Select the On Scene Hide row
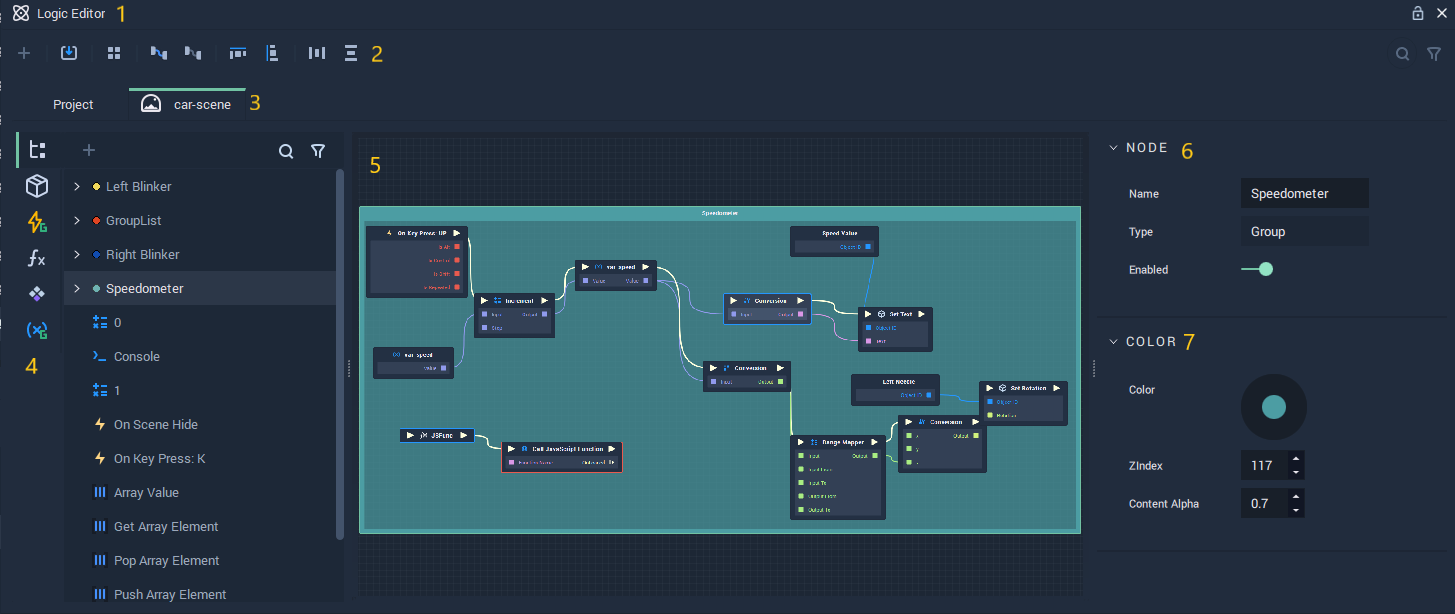 point(200,424)
